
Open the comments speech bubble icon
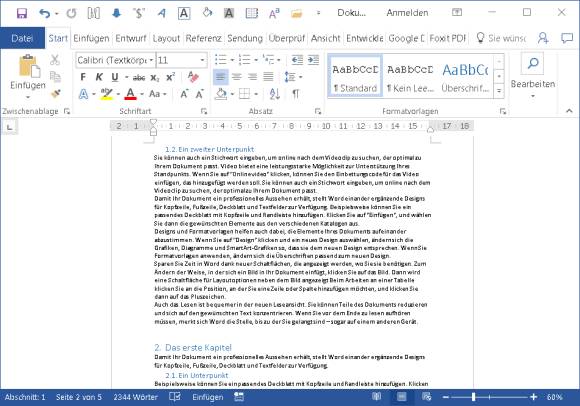click(x=567, y=38)
